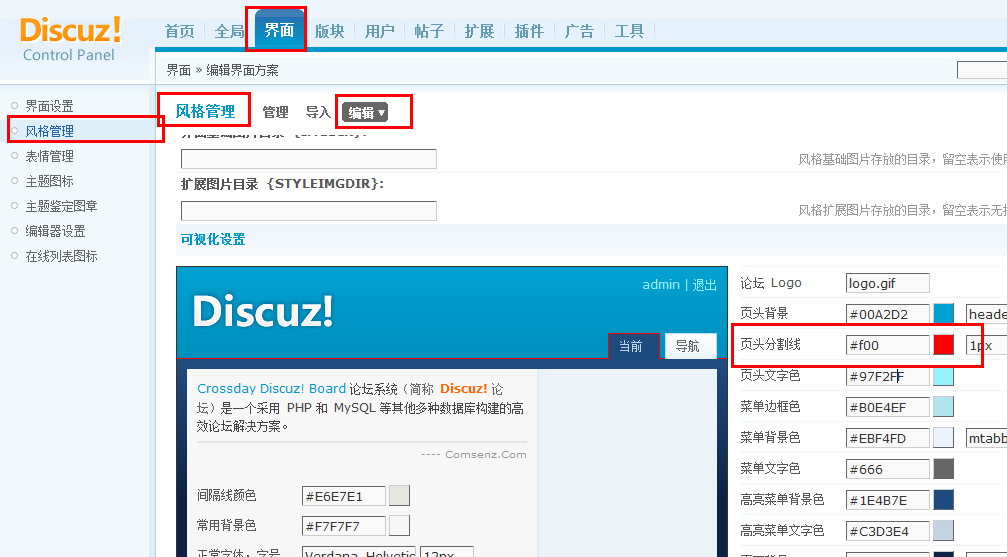Click the STYLEIMGDIR directory input field
The width and height of the screenshot is (1007, 557).
[x=309, y=211]
